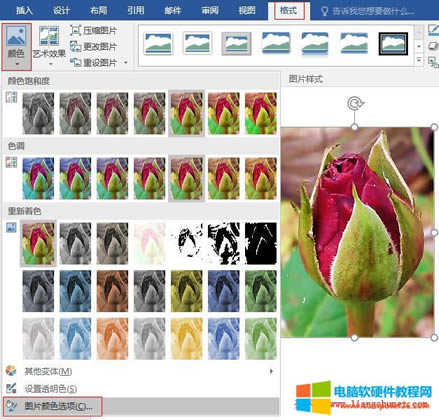
Task: Select black and white 50% recolor
Action: (x=223, y=243)
